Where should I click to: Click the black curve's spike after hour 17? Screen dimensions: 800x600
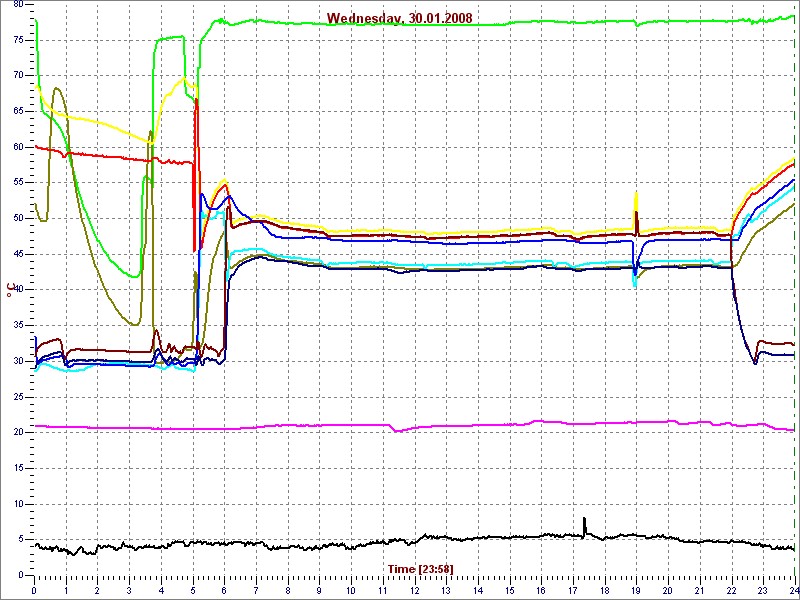[585, 522]
